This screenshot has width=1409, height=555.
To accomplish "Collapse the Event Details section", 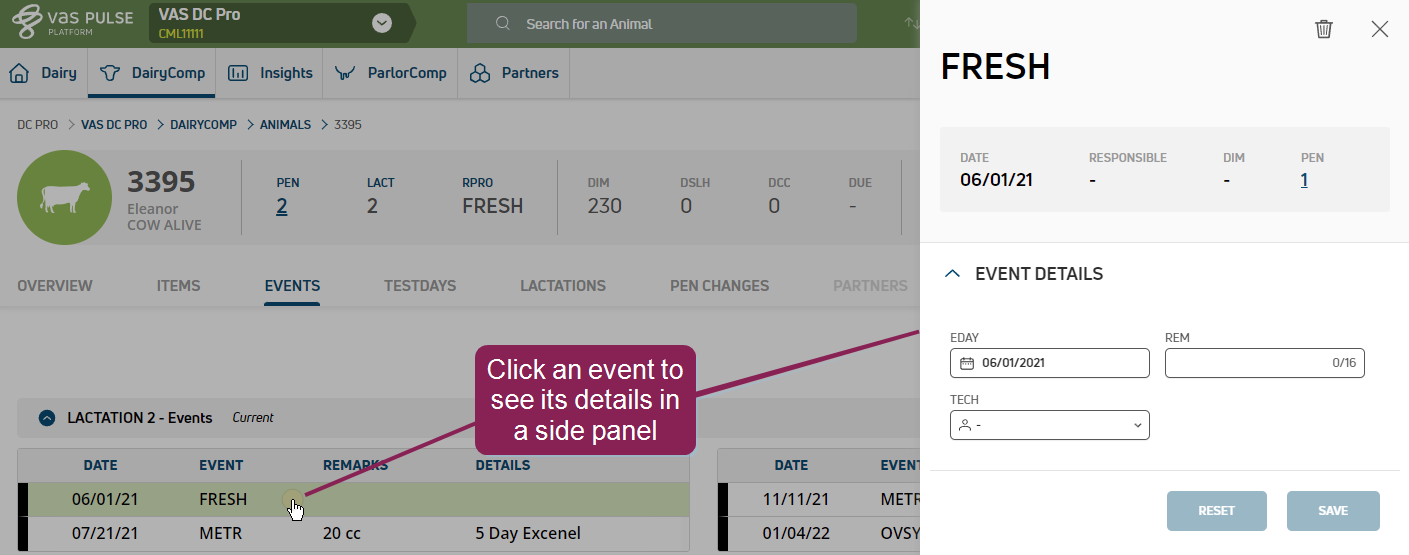I will coord(953,274).
